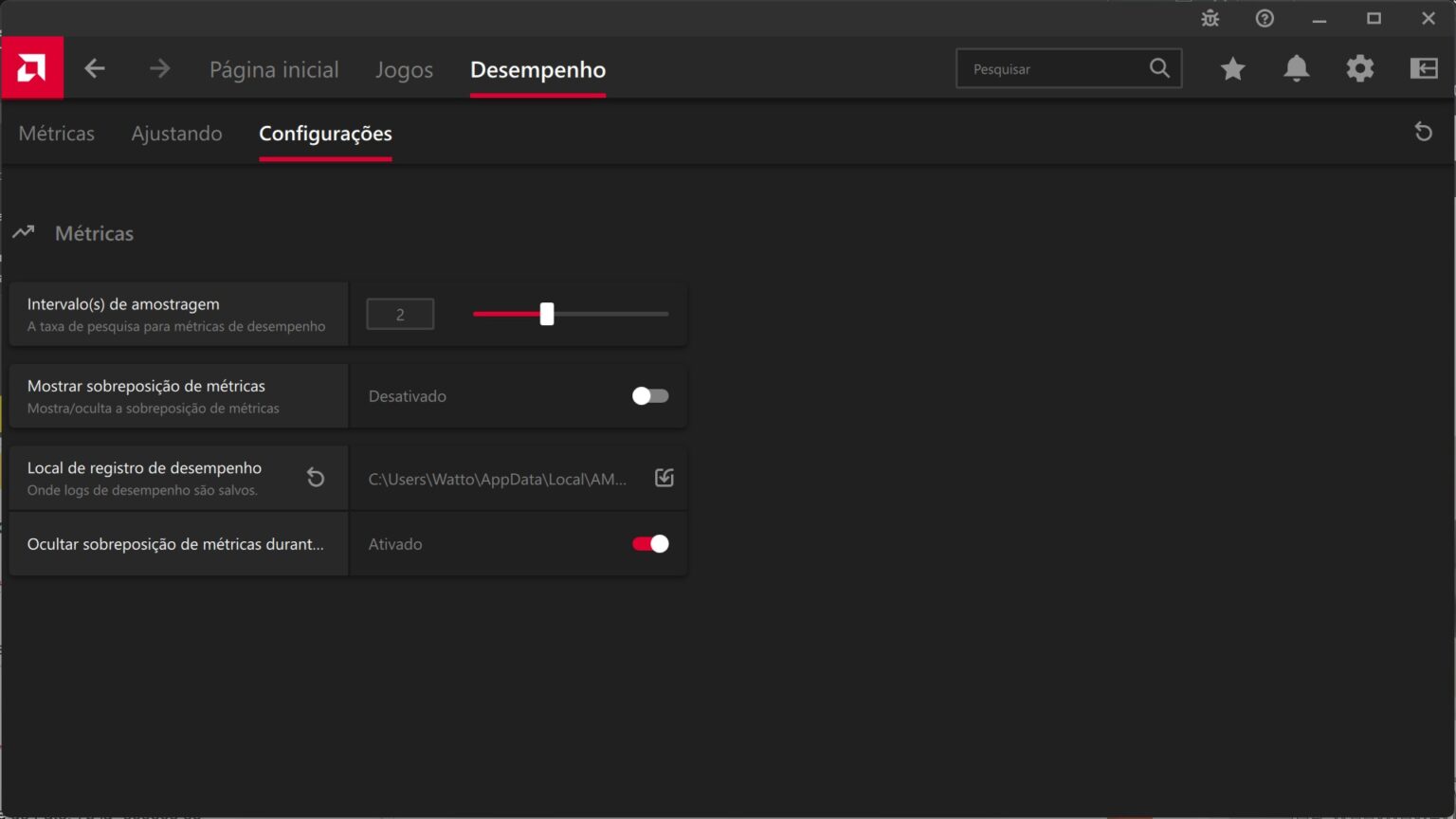Go to Página inicial
The image size is (1456, 819).
(274, 68)
